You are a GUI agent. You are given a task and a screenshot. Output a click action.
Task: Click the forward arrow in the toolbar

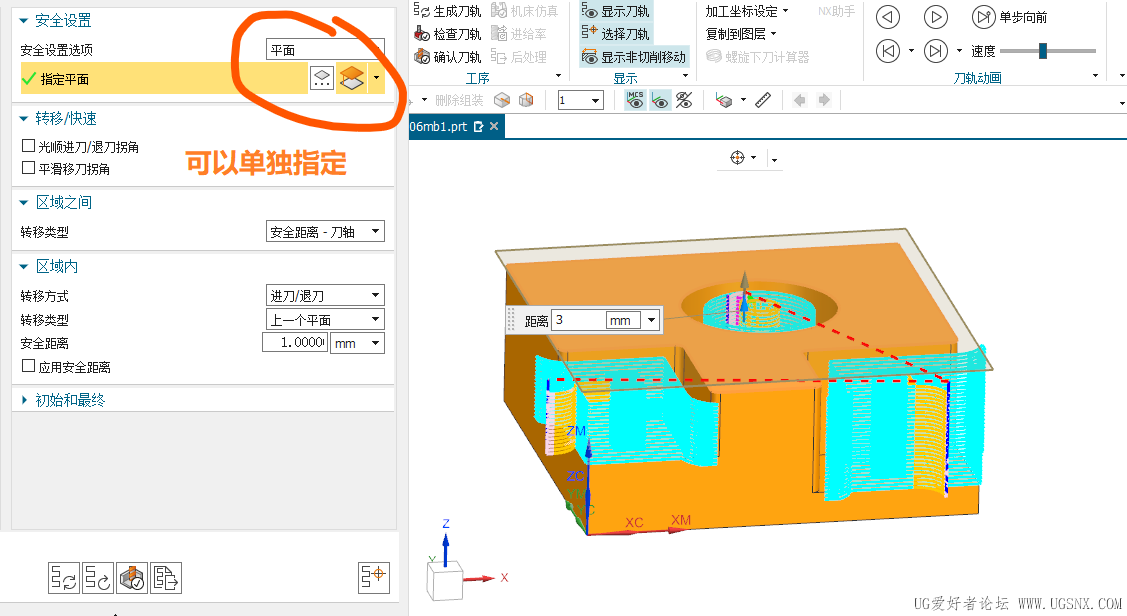tap(824, 100)
